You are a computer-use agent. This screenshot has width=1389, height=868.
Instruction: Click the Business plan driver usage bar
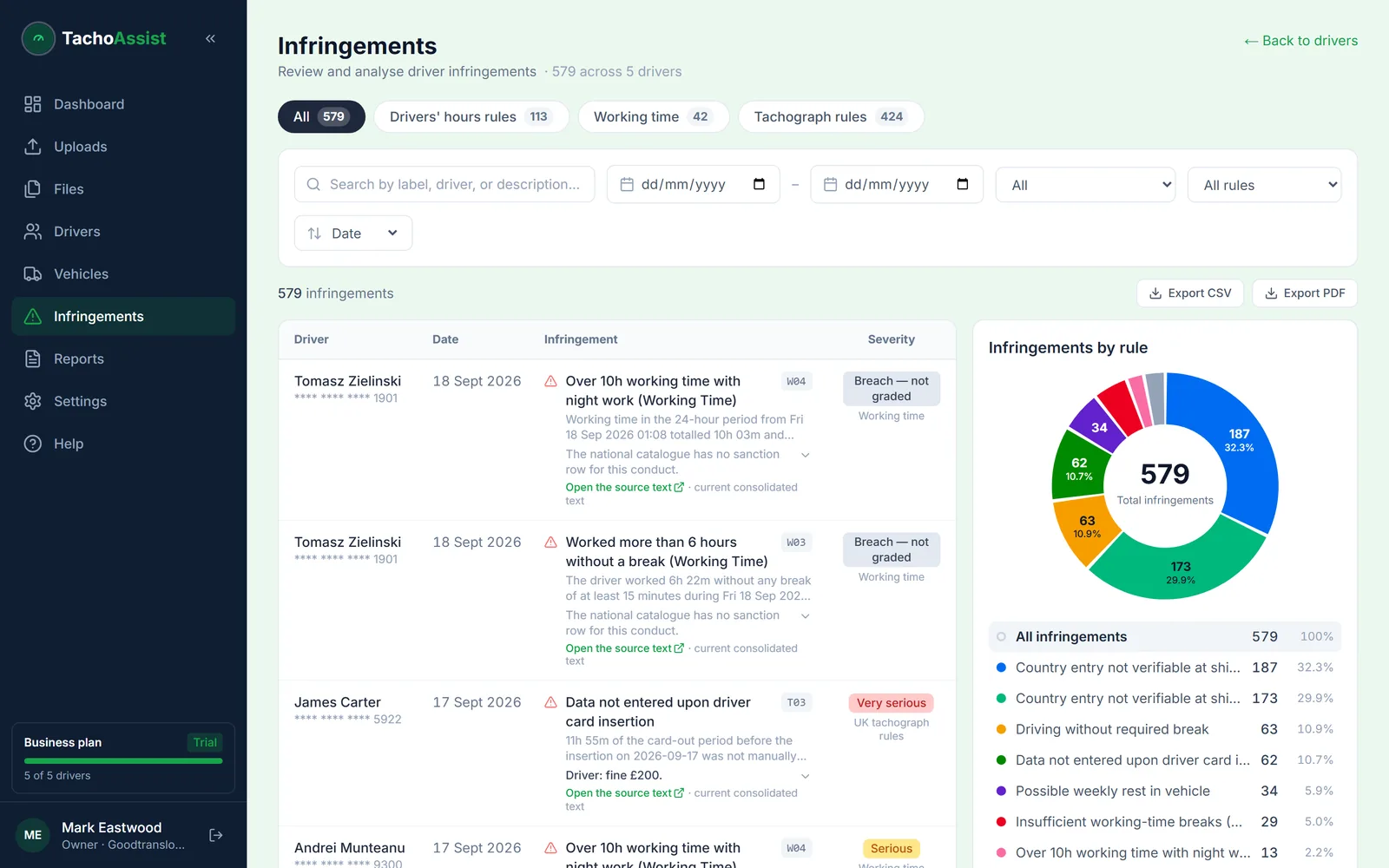point(123,761)
